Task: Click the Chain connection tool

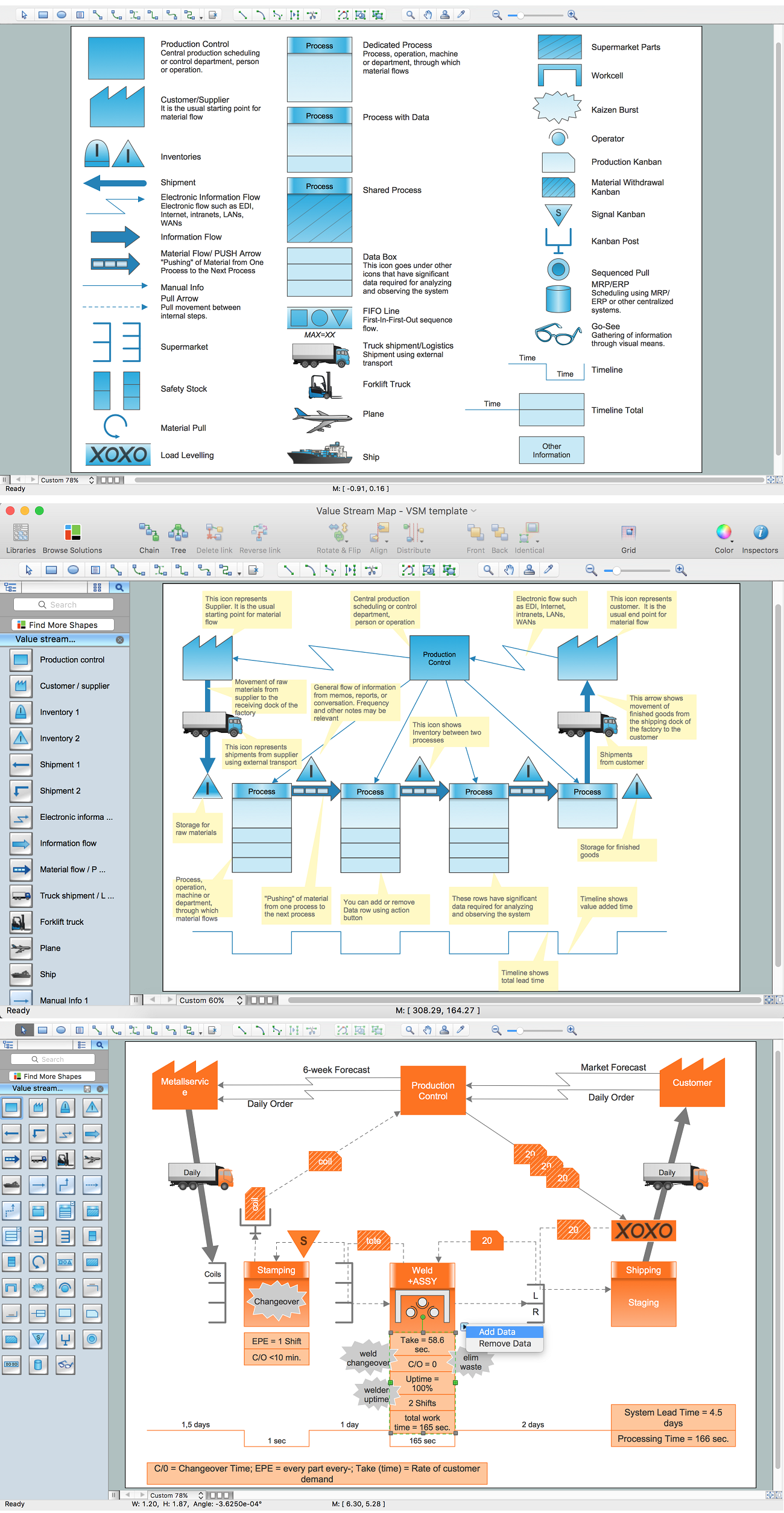Action: pos(149,538)
